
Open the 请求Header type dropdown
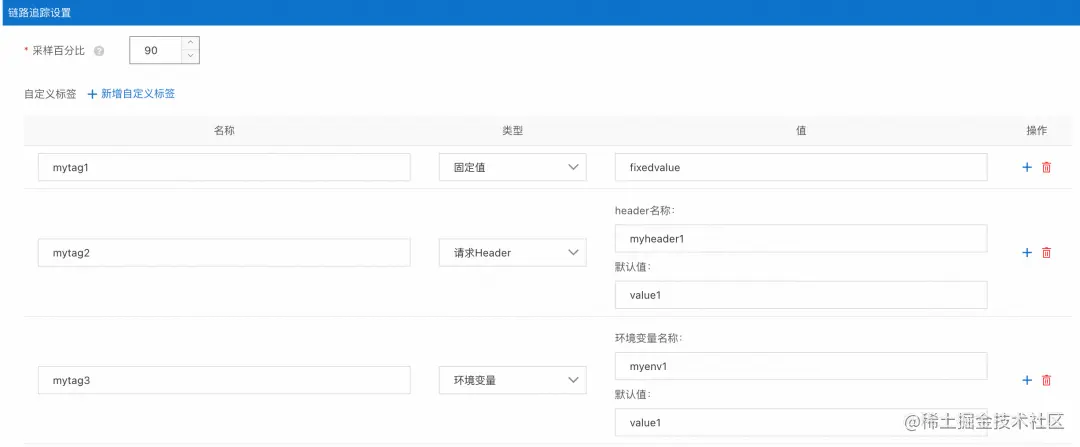(512, 253)
